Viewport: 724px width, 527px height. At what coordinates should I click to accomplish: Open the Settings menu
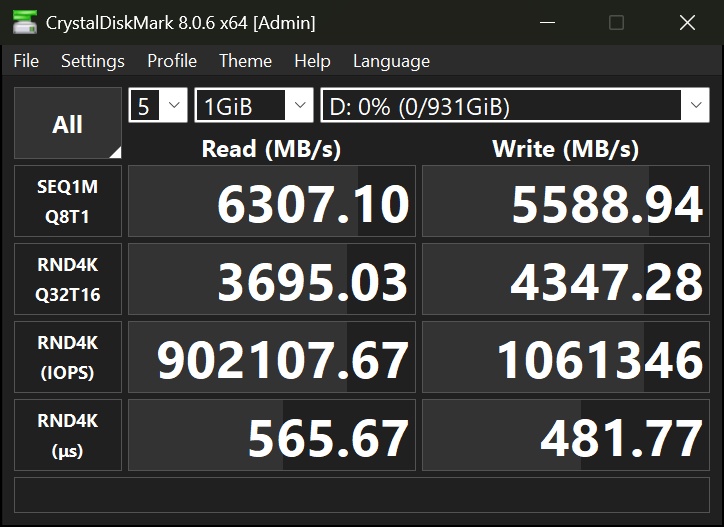tap(93, 61)
